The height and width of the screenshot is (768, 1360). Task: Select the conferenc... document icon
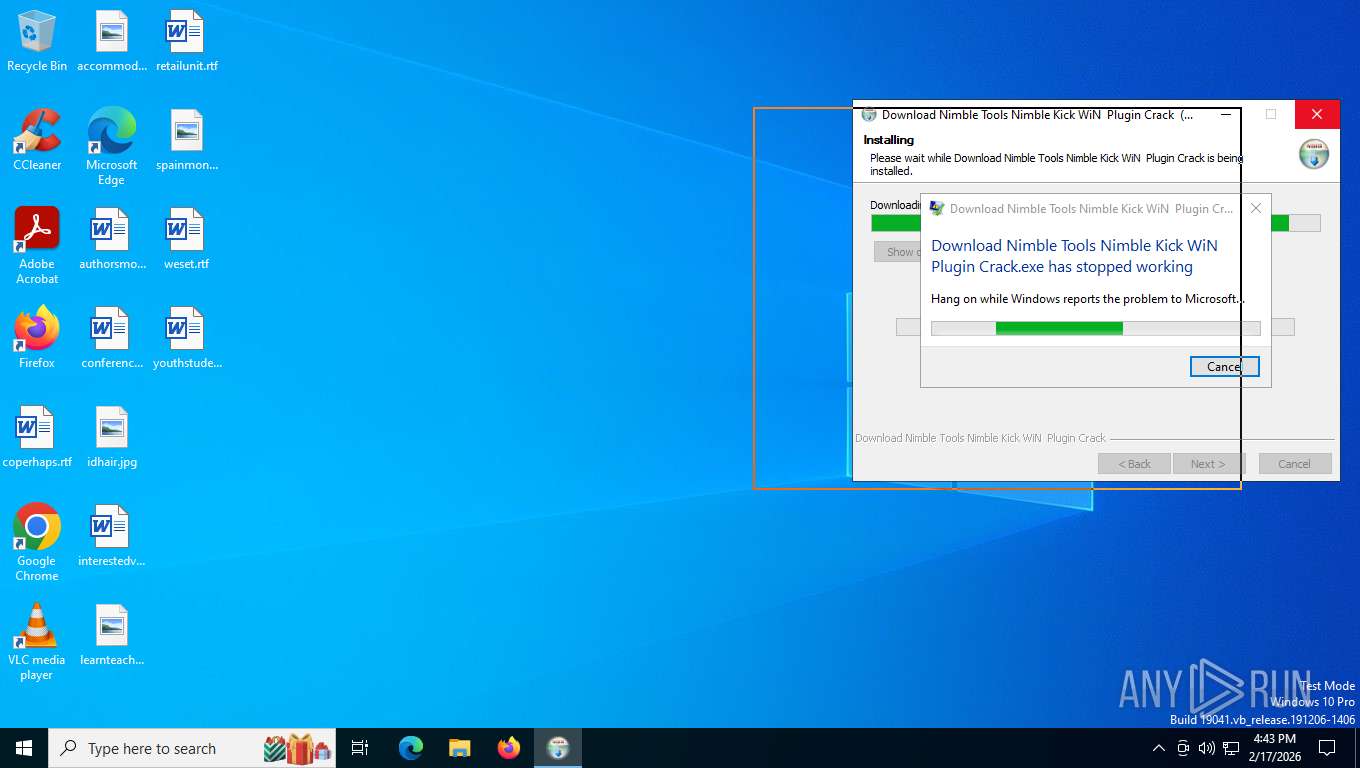click(x=112, y=338)
